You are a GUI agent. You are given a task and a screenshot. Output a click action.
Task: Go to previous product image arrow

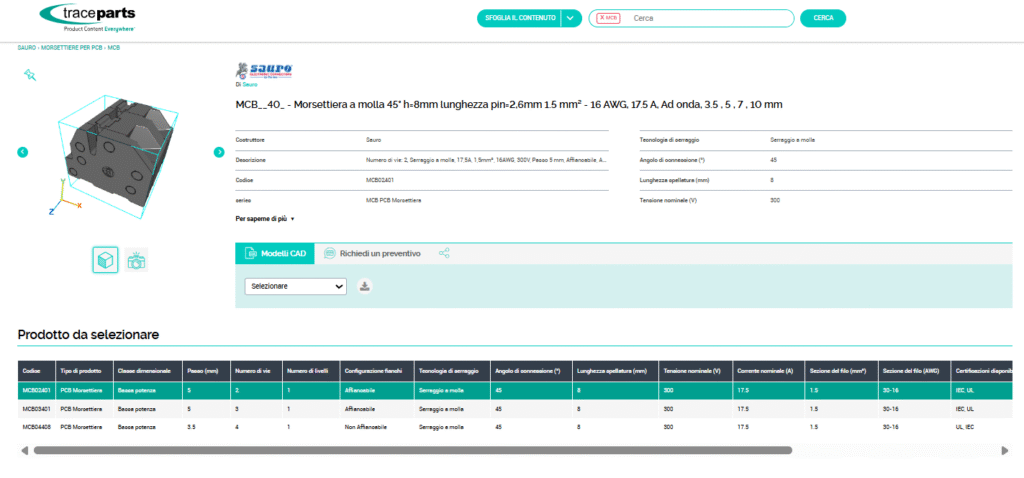(23, 152)
